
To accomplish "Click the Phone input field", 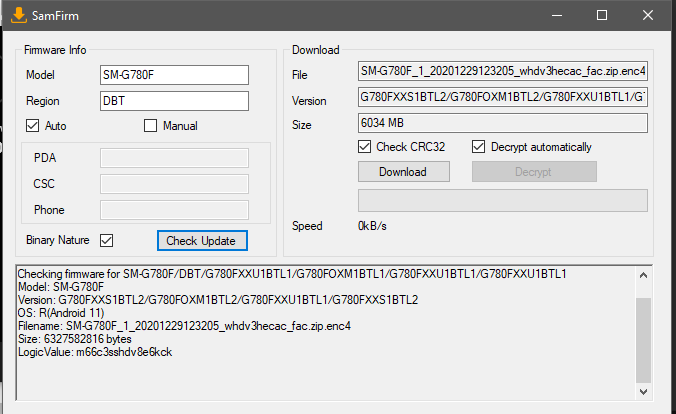I will 174,210.
